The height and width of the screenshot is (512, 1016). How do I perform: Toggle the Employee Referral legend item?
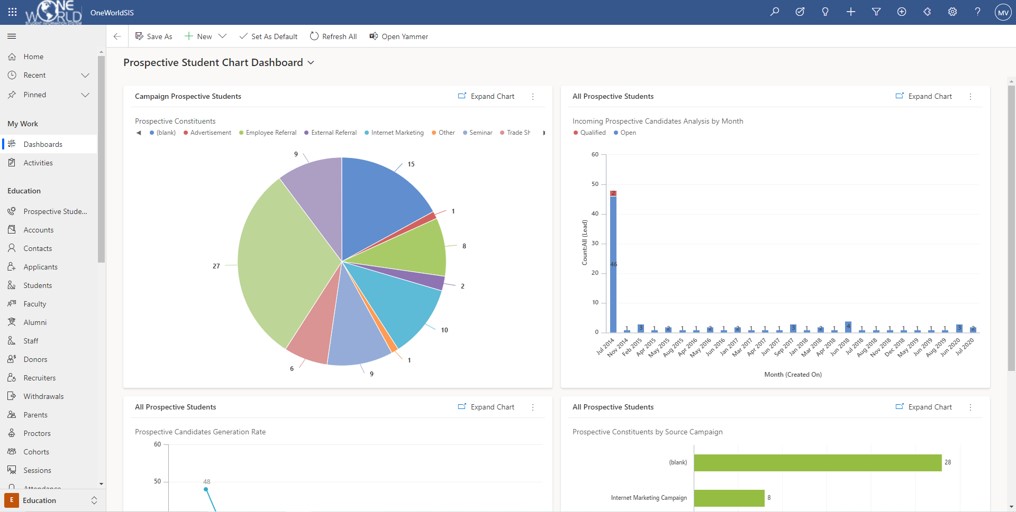(268, 133)
